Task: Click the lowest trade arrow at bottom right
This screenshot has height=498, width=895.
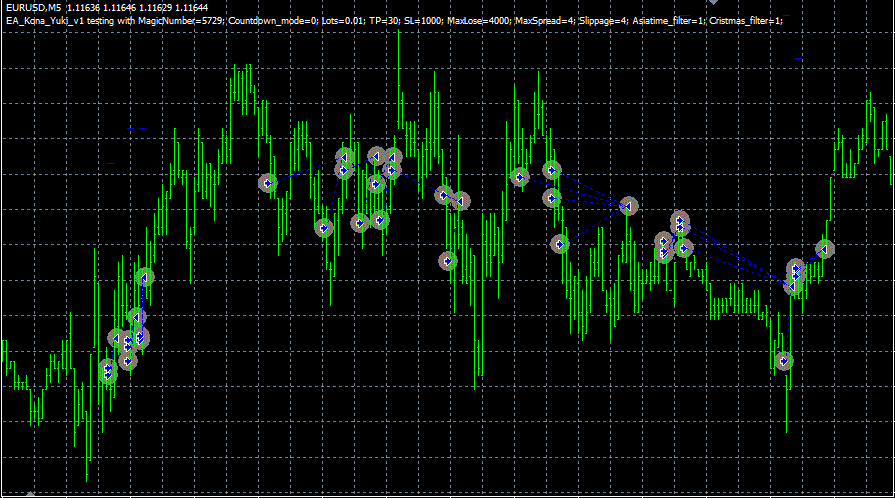Action: coord(784,361)
